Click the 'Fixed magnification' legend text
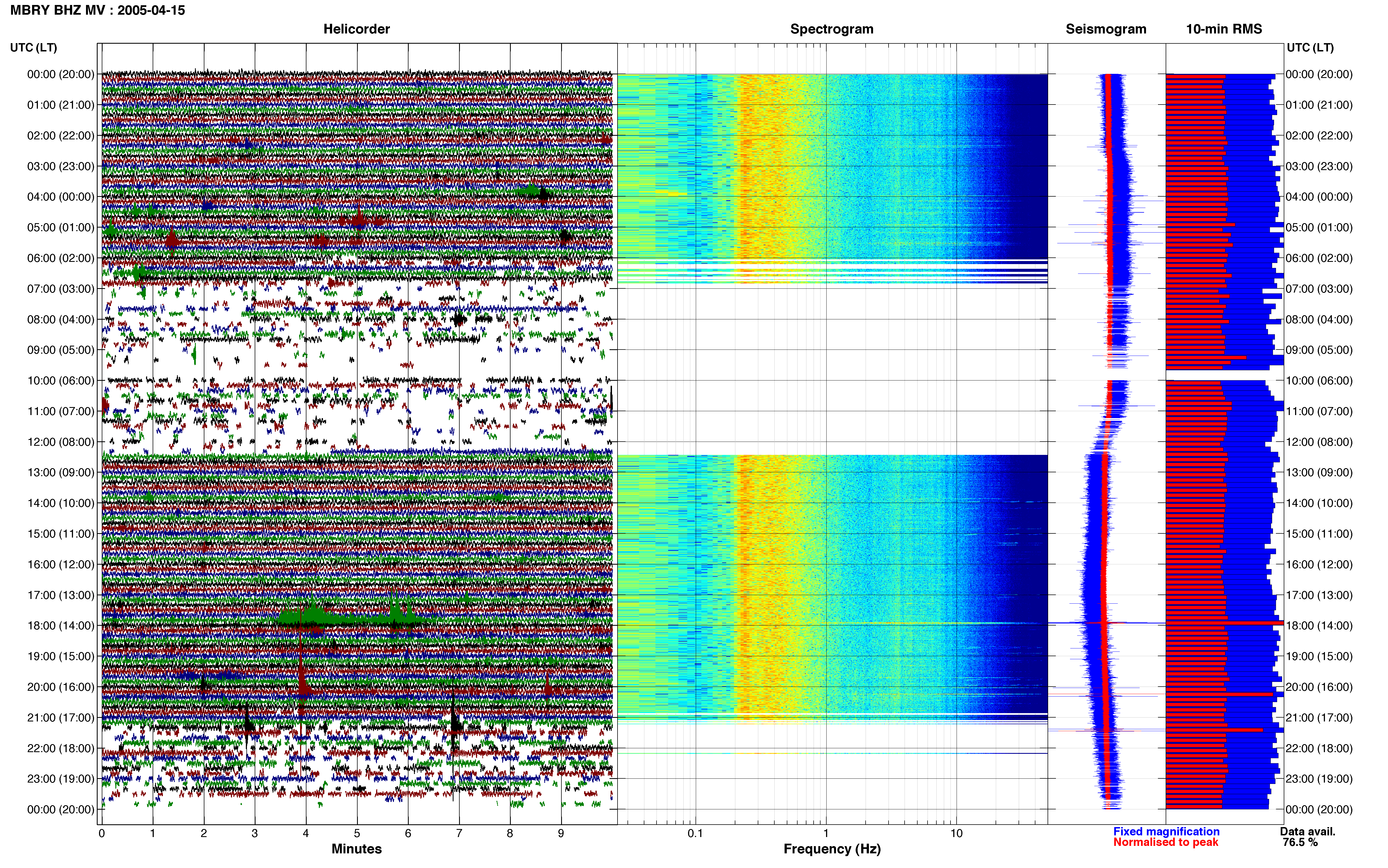 tap(1166, 832)
